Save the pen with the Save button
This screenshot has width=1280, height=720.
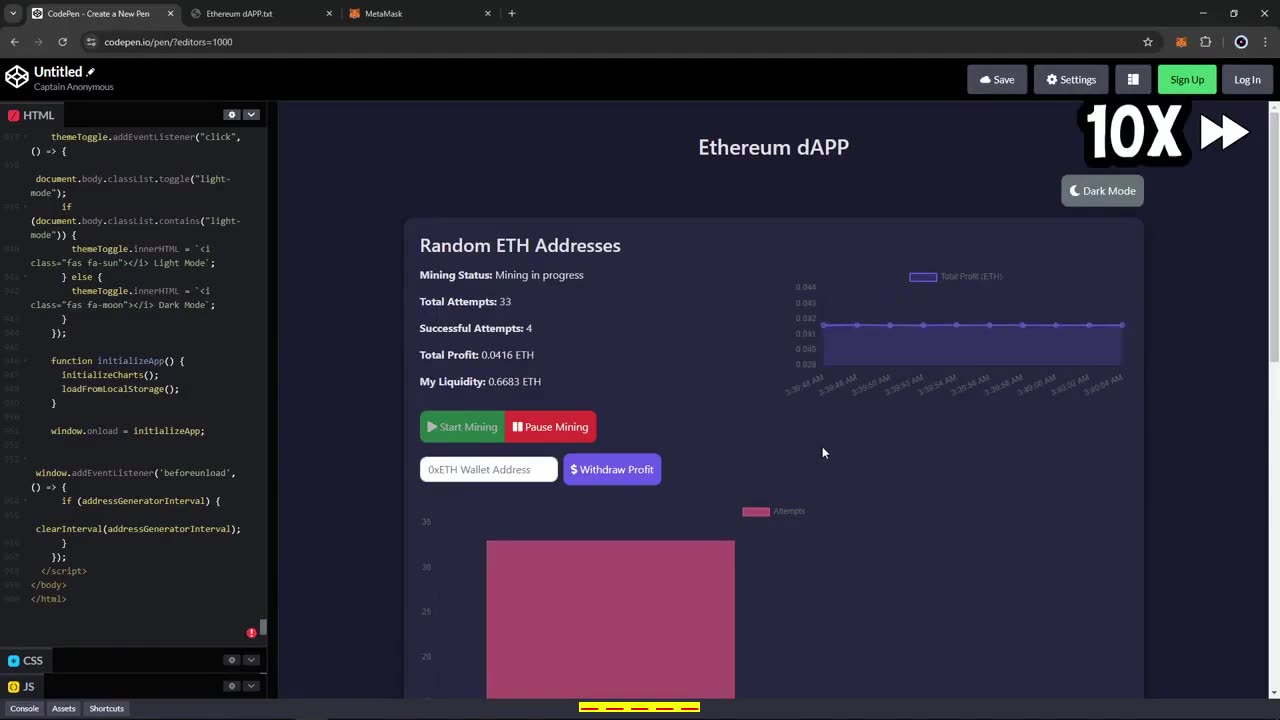[997, 80]
